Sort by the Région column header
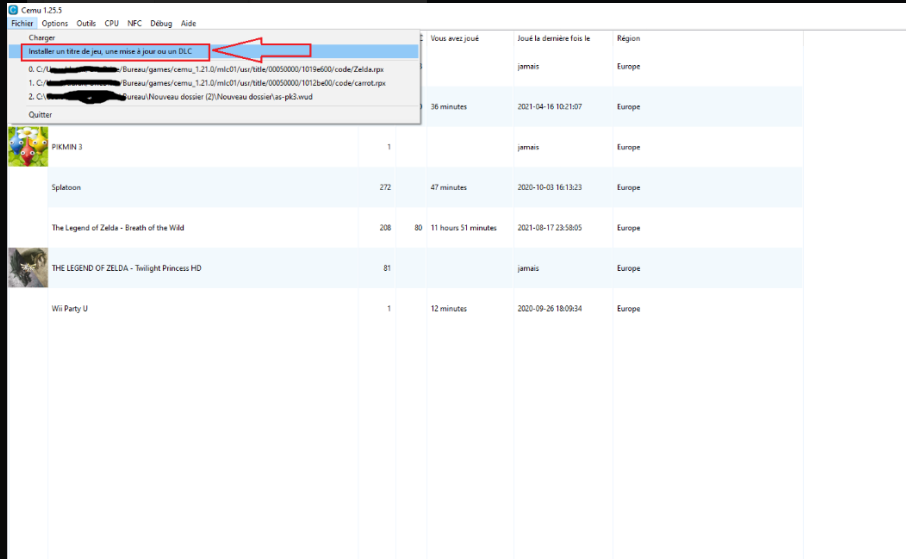The height and width of the screenshot is (559, 906). (629, 39)
